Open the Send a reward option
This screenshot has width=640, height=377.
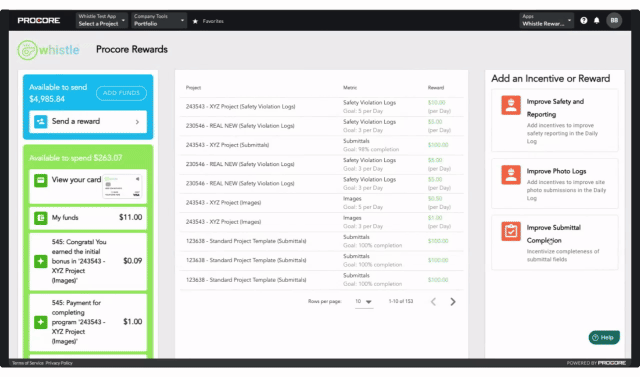point(88,122)
